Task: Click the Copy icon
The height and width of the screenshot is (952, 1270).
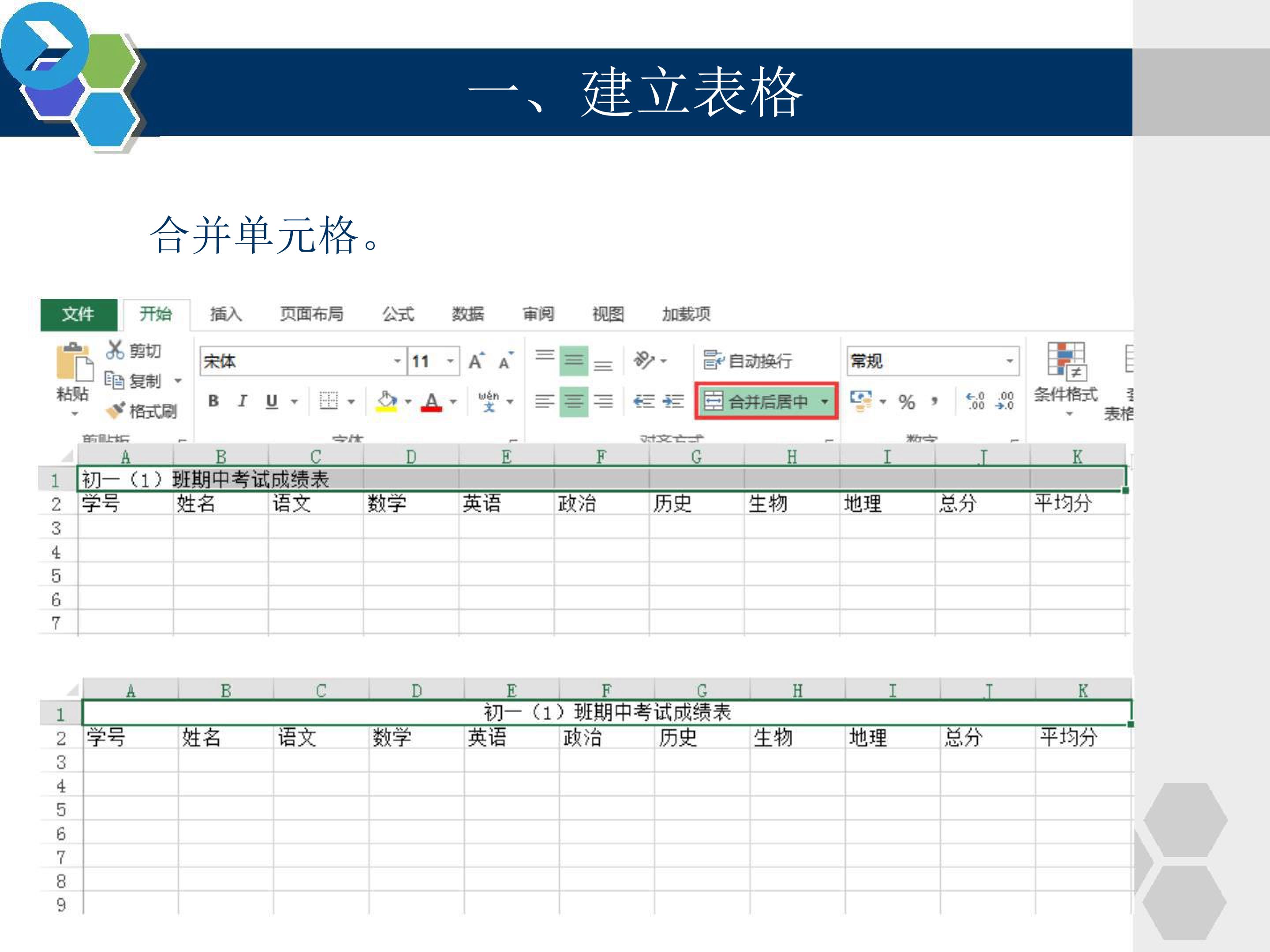Action: point(114,380)
